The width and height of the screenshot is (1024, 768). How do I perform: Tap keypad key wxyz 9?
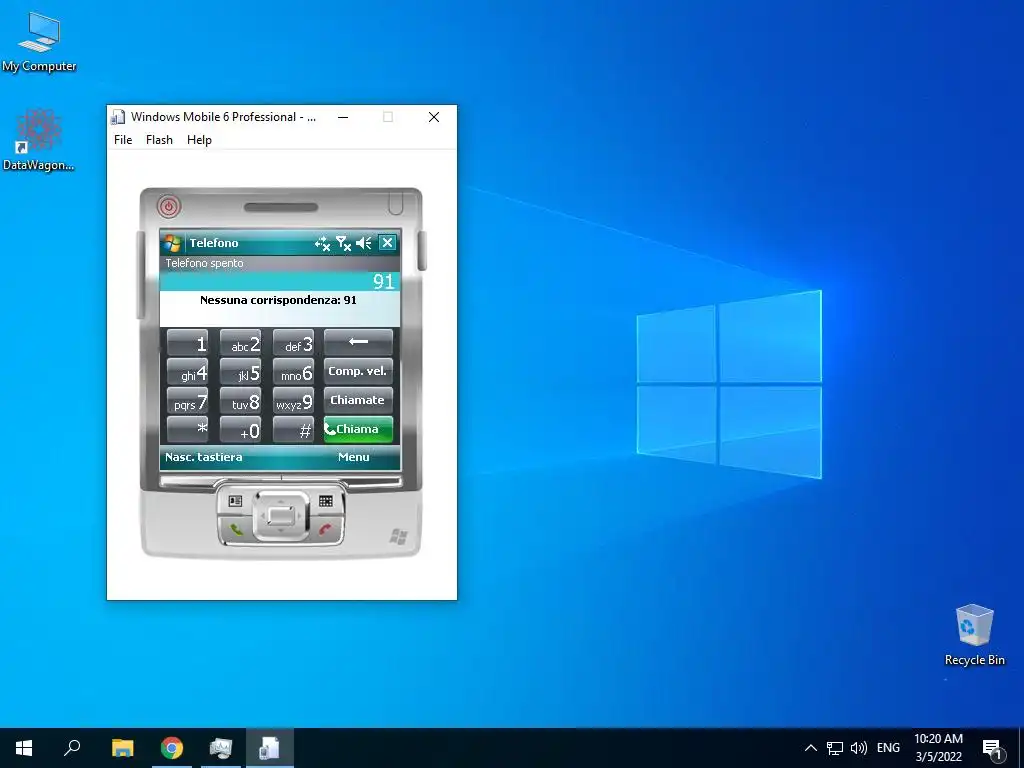click(294, 400)
